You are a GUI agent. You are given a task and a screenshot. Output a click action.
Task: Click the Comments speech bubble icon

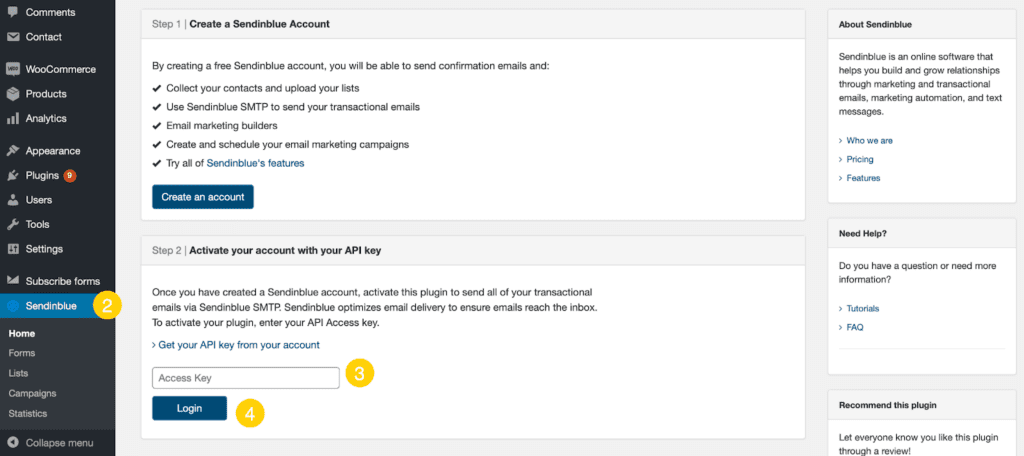point(12,12)
